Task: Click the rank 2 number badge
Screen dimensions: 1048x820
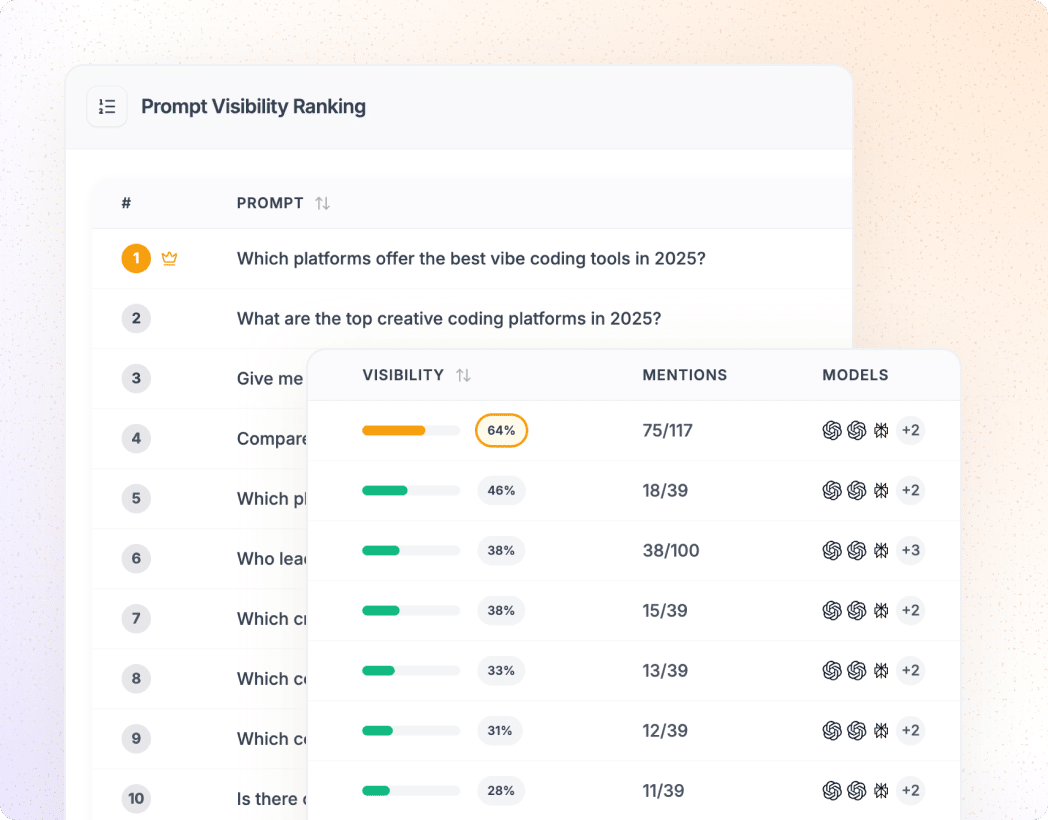Action: click(x=136, y=319)
